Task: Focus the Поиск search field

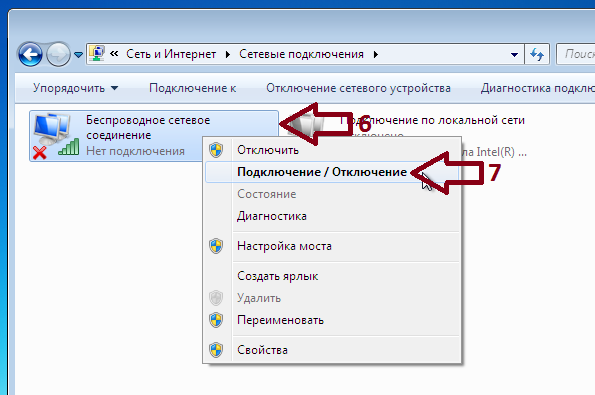Action: tap(576, 54)
